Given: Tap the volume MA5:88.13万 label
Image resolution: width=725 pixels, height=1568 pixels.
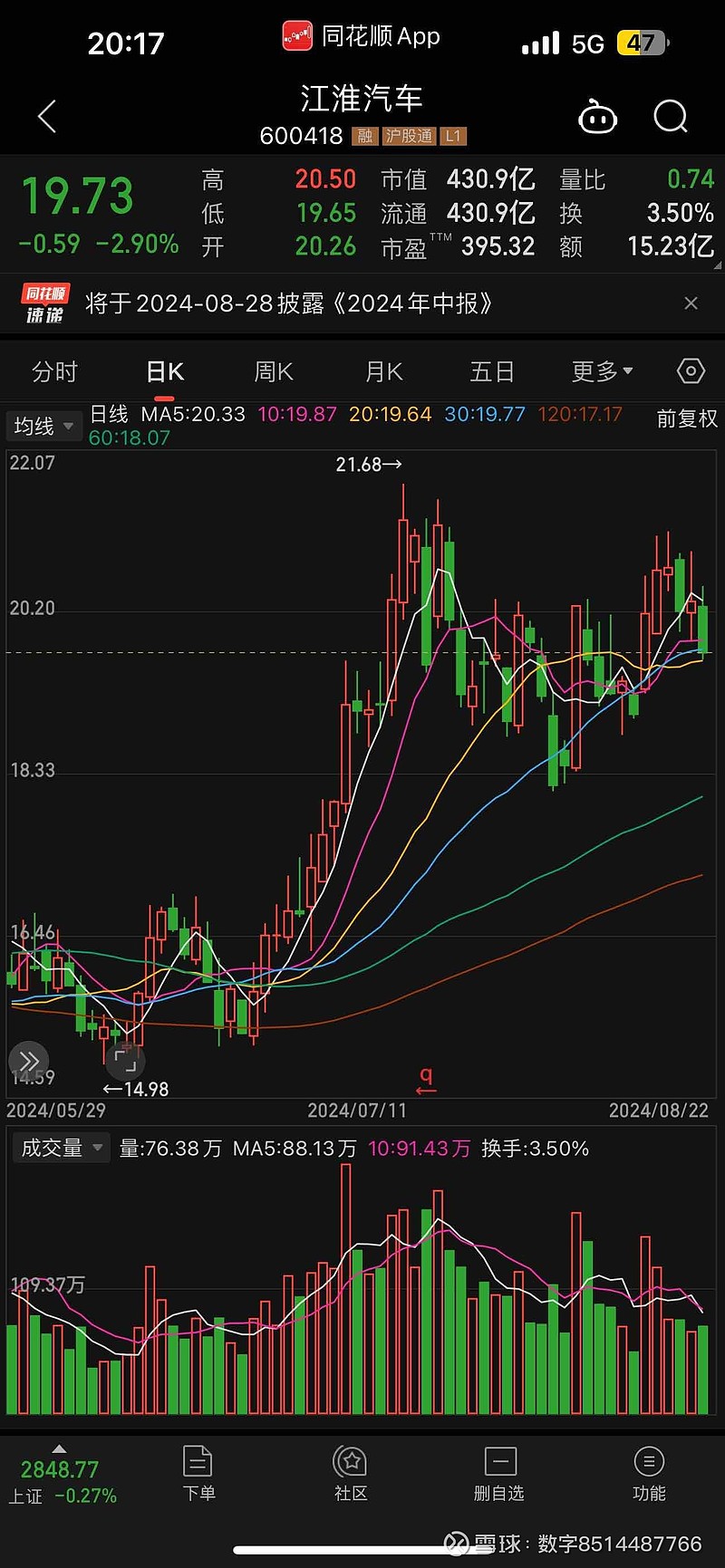Looking at the screenshot, I should tap(295, 1149).
